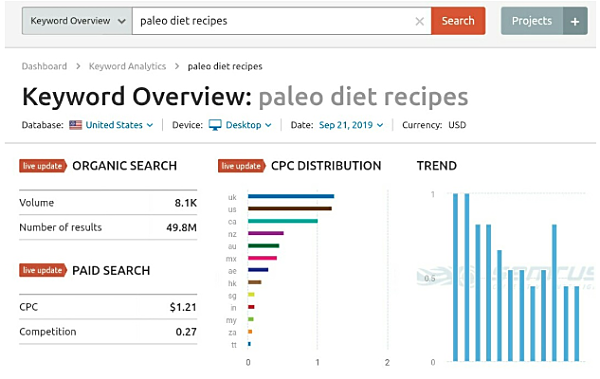Click the plus icon beside Projects

point(575,21)
